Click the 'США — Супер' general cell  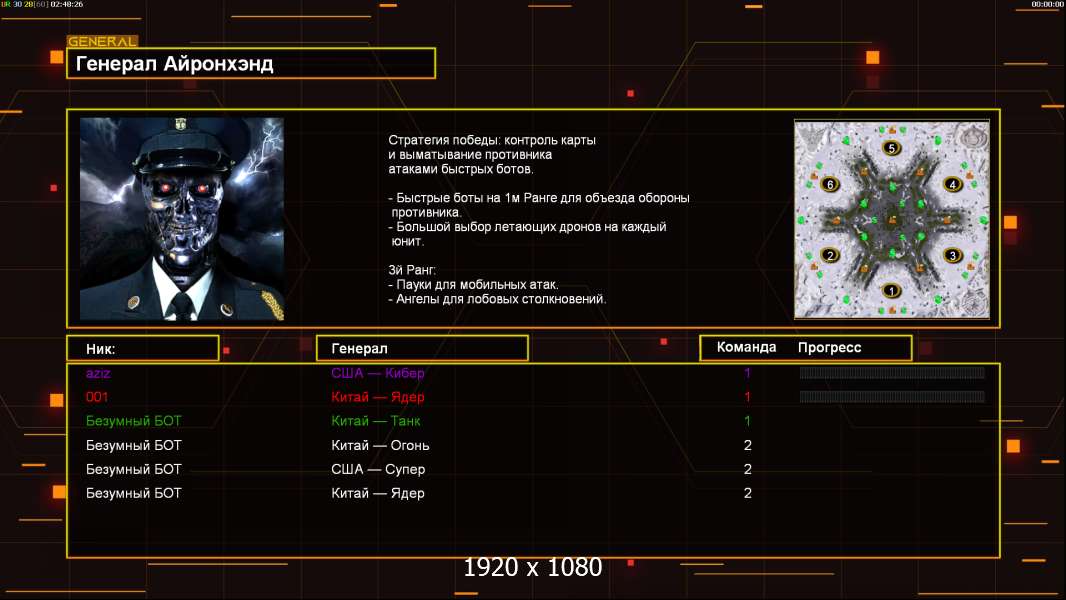point(378,470)
